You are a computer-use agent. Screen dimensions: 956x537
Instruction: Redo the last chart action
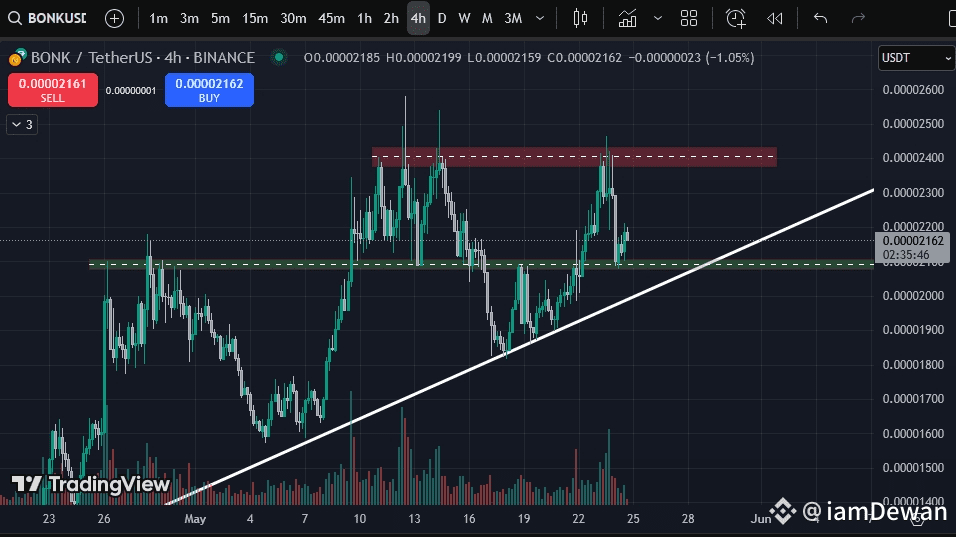(858, 18)
